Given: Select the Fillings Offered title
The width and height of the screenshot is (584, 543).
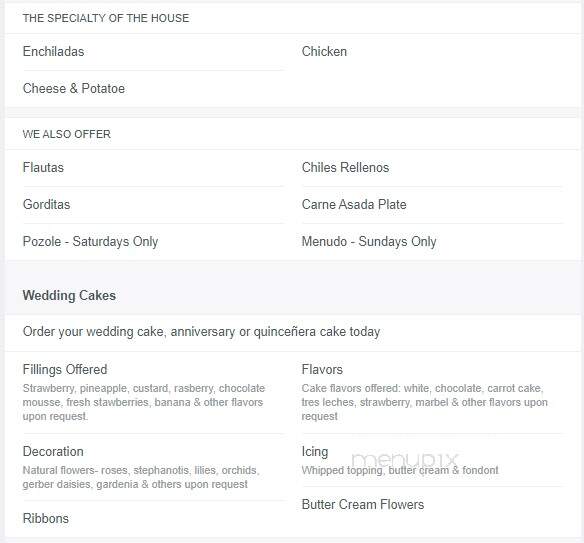Looking at the screenshot, I should [65, 369].
